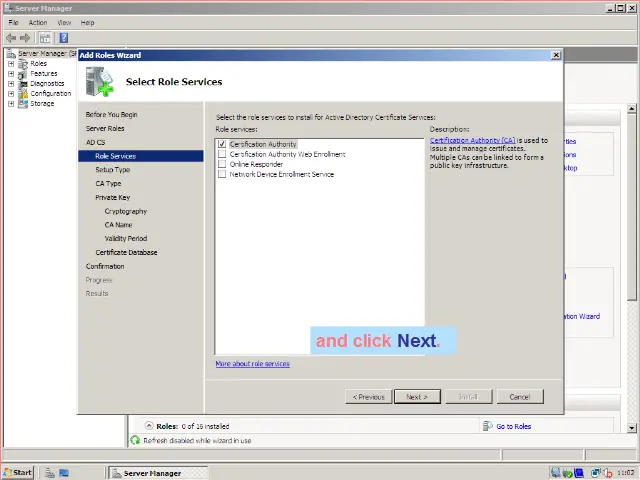Click the Network Device Enrollment Service label

click(x=282, y=174)
